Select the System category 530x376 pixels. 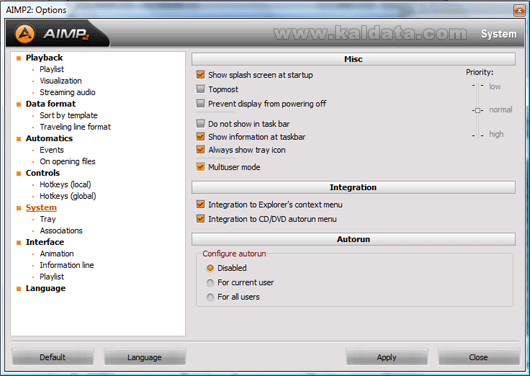tap(41, 208)
